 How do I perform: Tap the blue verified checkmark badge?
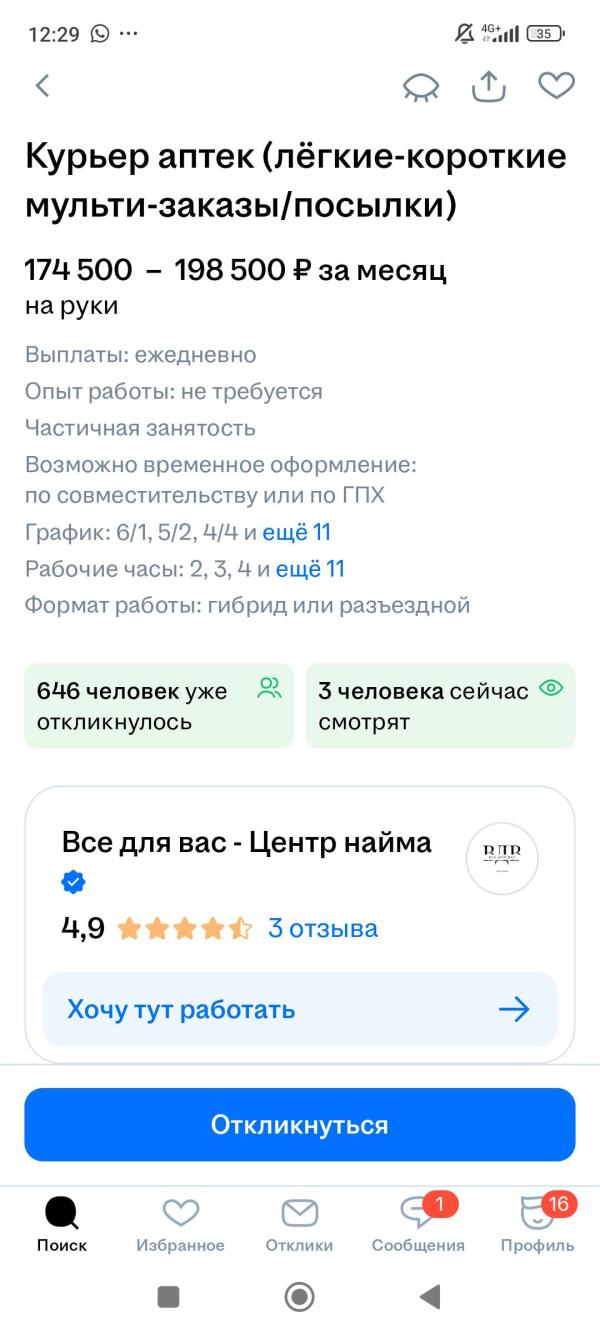(x=74, y=883)
